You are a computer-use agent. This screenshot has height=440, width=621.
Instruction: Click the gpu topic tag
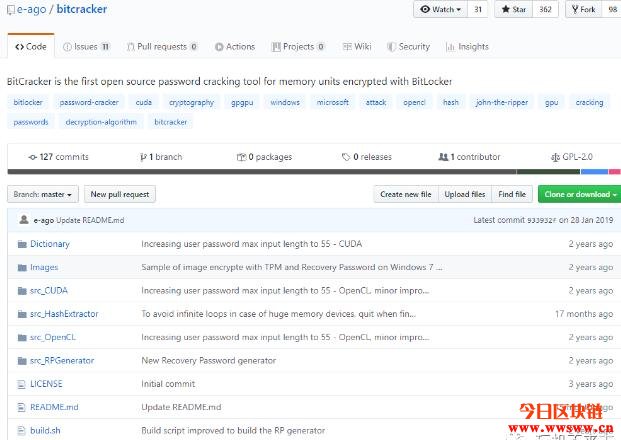coord(551,103)
